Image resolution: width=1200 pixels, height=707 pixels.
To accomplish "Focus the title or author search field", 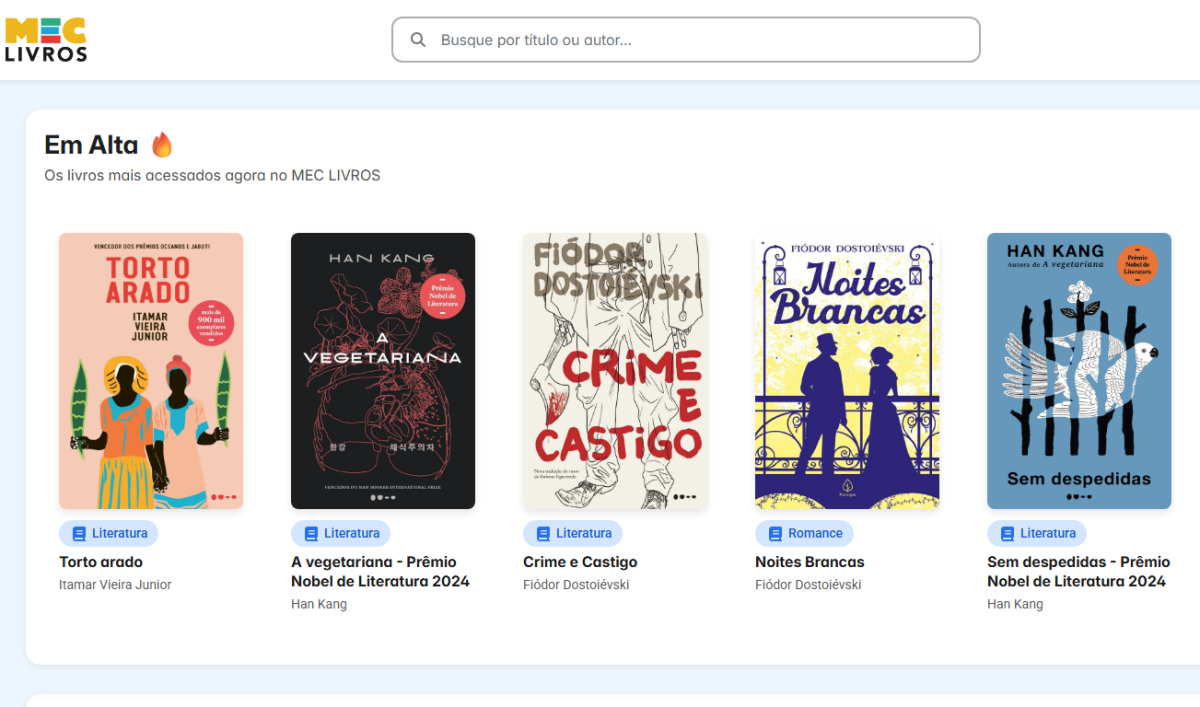I will point(685,40).
